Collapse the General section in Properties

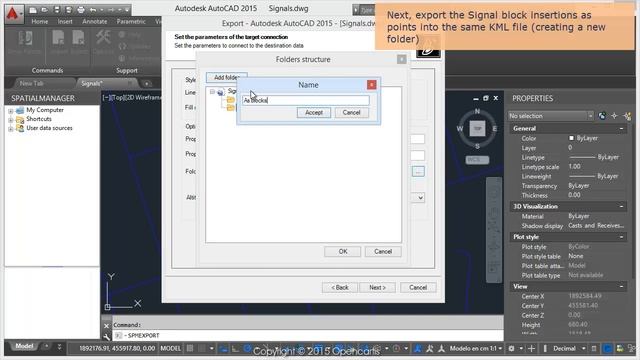(x=621, y=129)
